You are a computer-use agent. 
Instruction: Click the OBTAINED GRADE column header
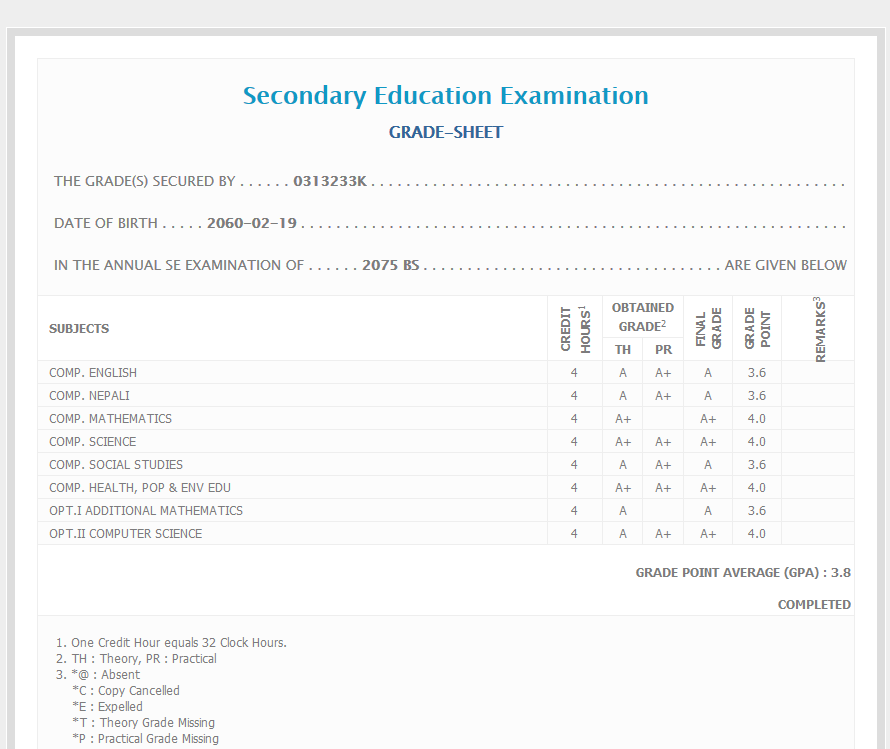642,316
